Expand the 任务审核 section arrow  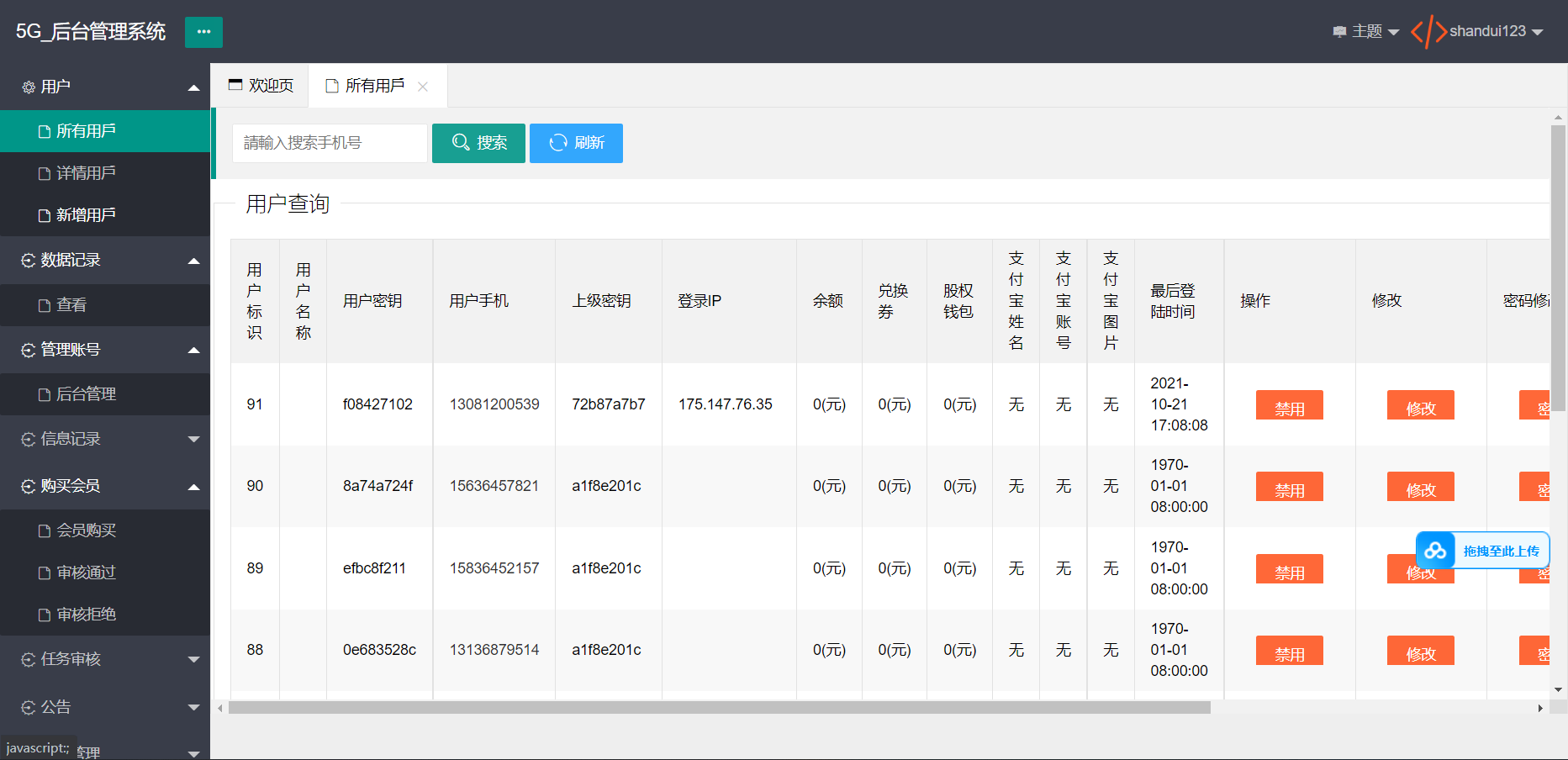point(194,660)
